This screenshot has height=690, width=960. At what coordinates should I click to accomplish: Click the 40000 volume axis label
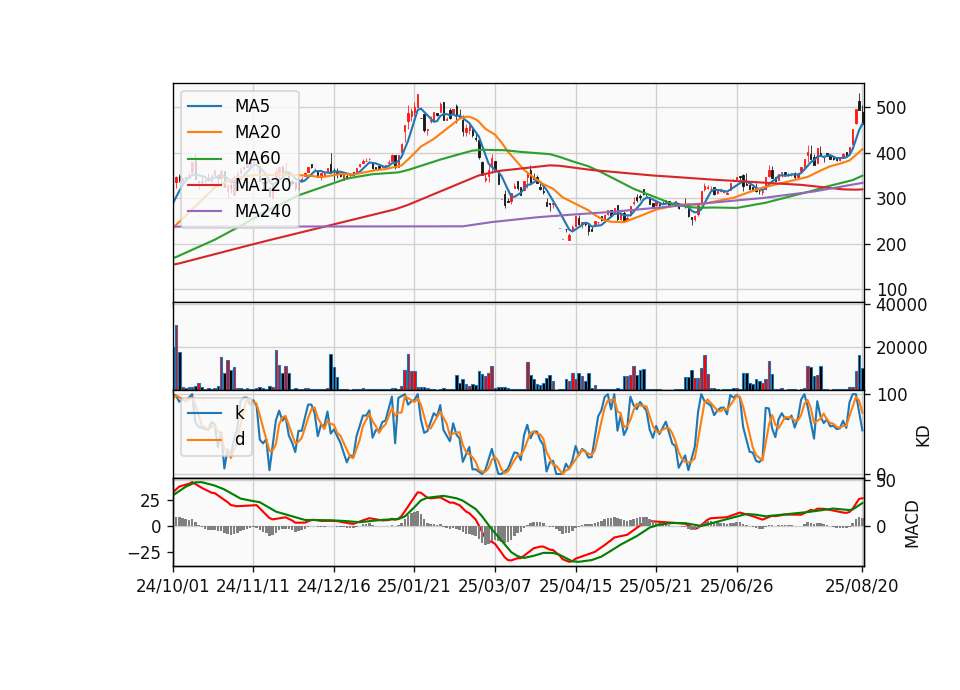pyautogui.click(x=901, y=305)
